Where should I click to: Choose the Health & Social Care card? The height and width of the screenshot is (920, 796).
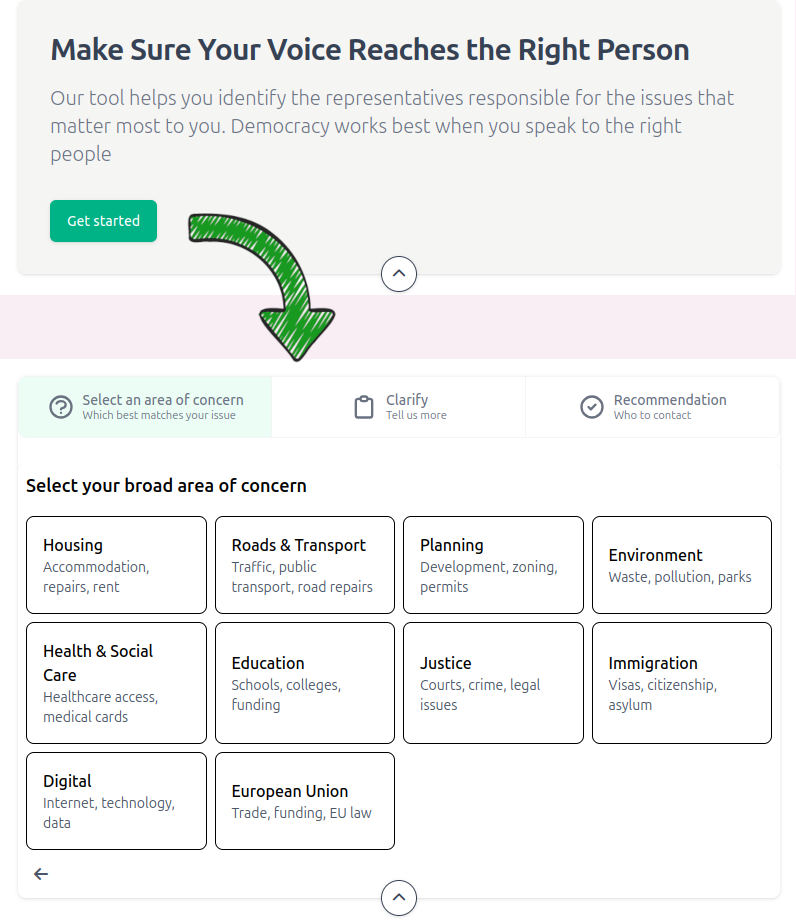click(116, 683)
